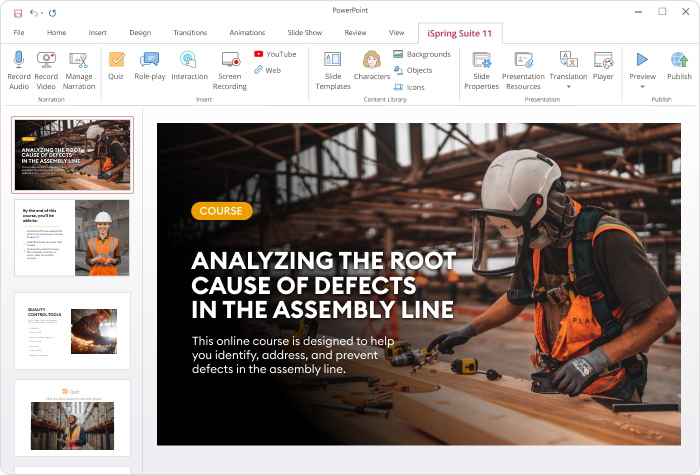
Task: Open Objects in Content Library
Action: pyautogui.click(x=413, y=70)
